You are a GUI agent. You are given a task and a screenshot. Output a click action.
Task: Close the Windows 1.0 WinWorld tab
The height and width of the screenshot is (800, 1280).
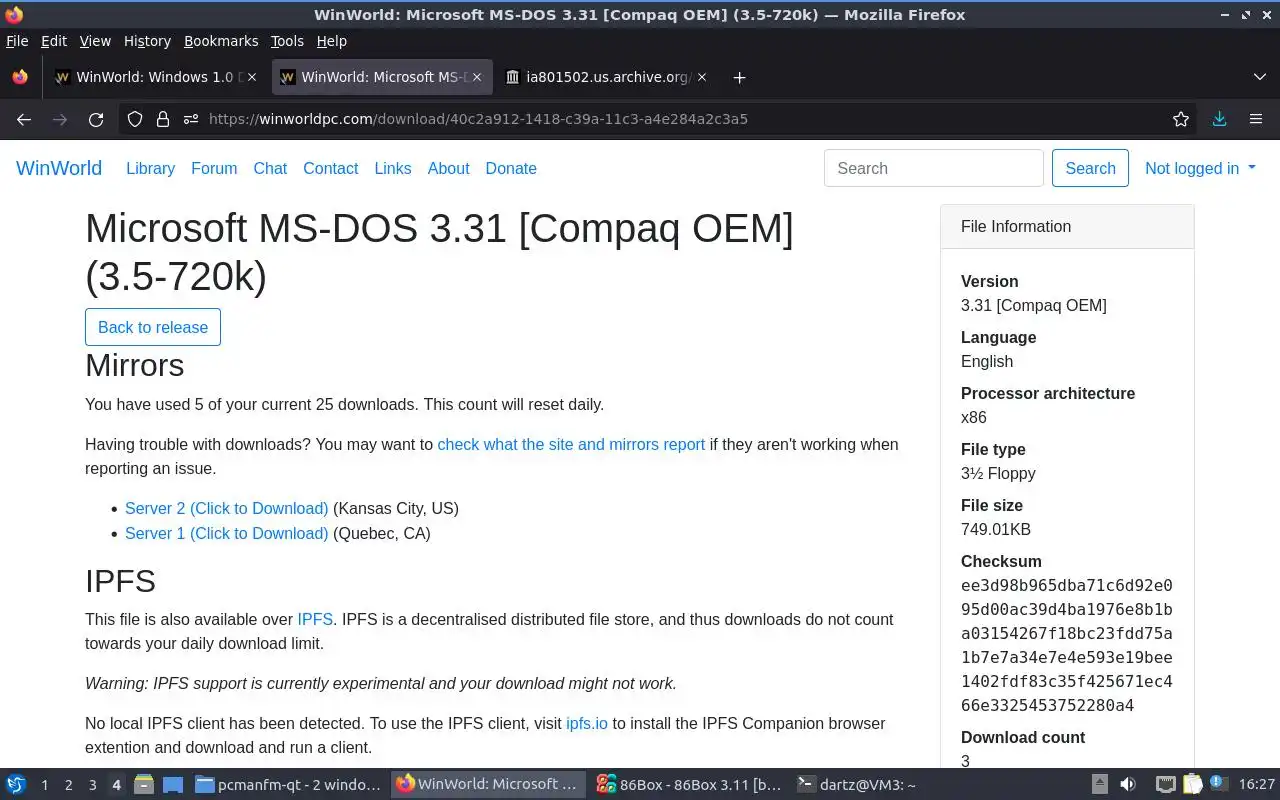click(x=251, y=77)
